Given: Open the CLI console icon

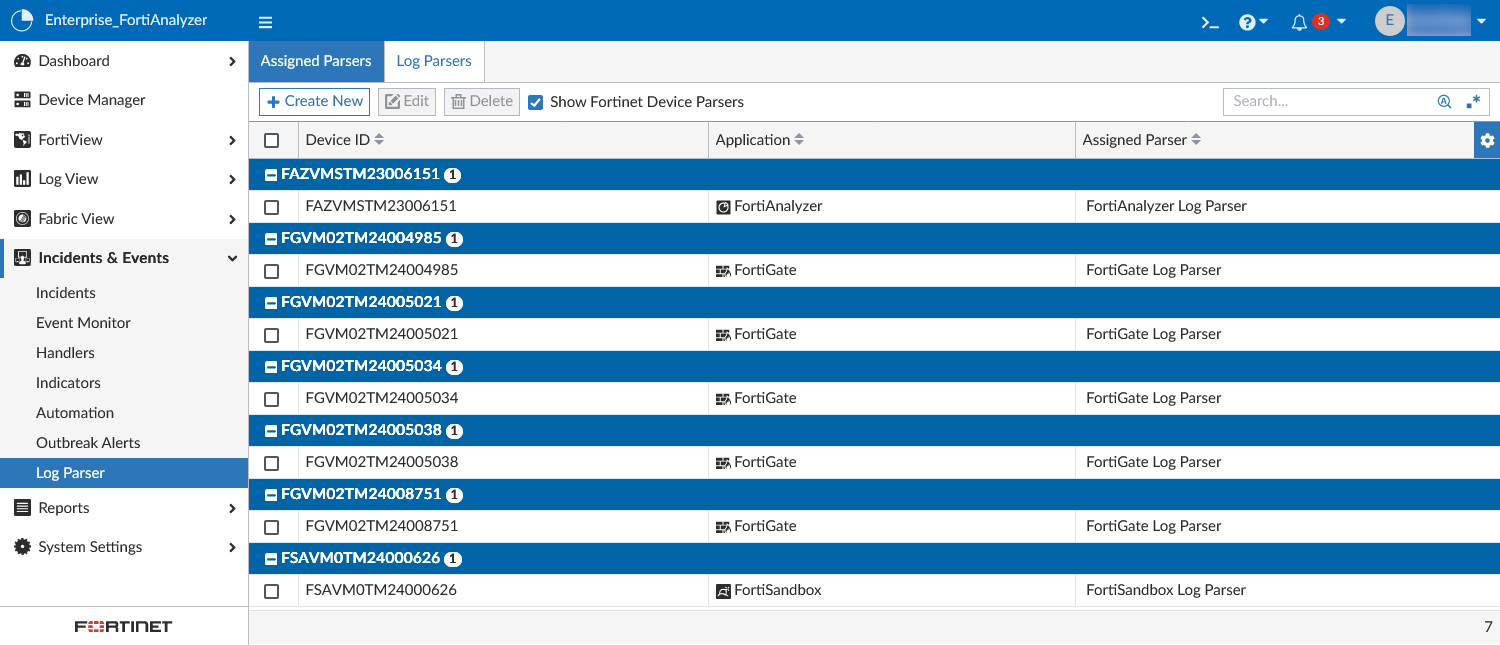Looking at the screenshot, I should pyautogui.click(x=1210, y=22).
